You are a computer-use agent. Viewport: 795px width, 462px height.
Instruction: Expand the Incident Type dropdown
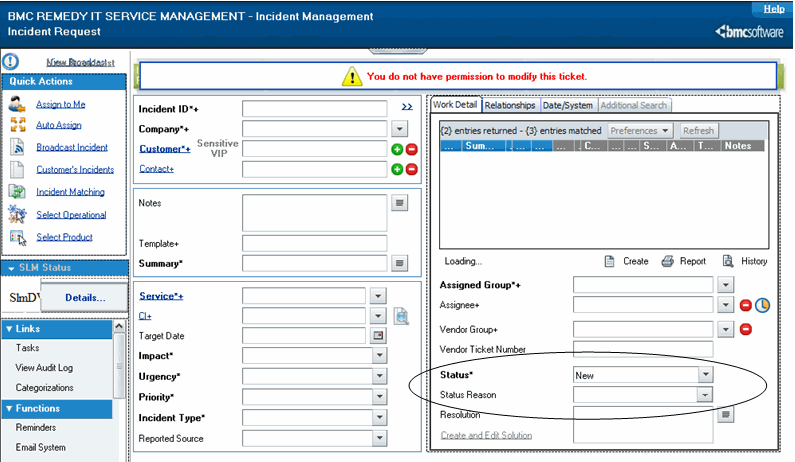tap(379, 417)
